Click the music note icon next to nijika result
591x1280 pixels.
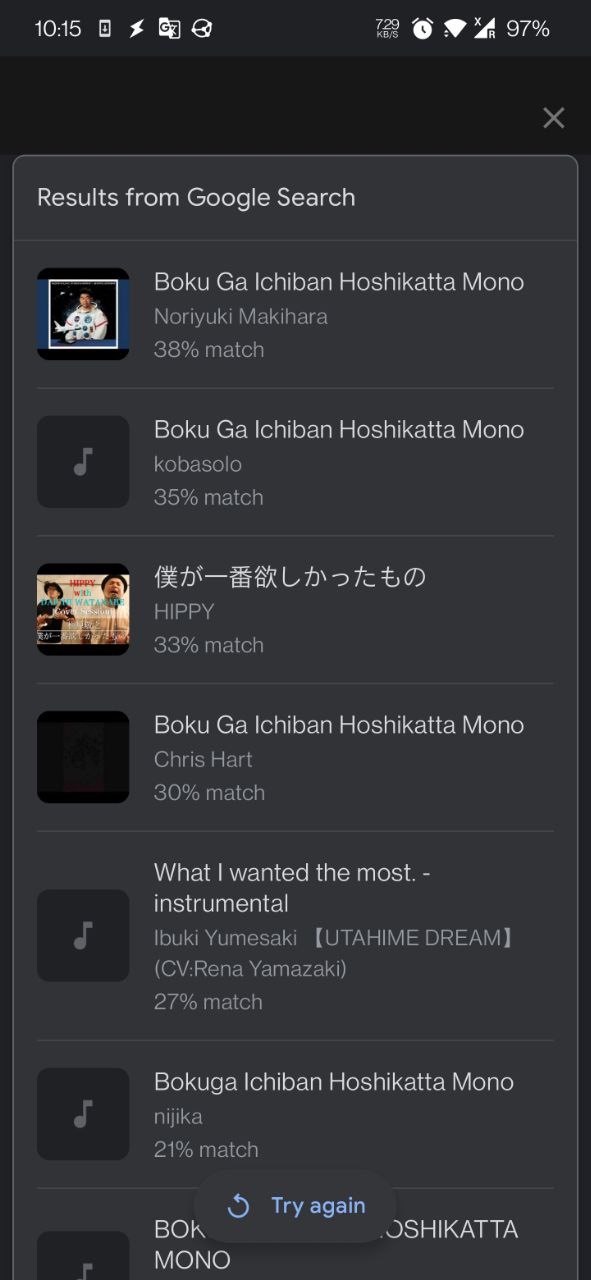pos(83,1113)
